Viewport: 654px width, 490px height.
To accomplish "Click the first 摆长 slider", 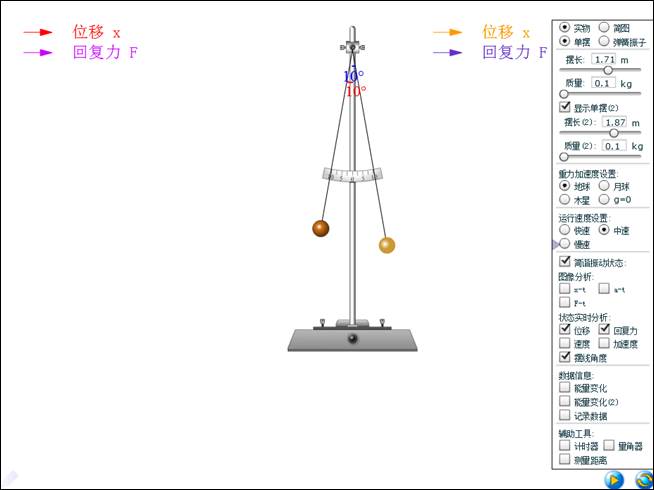I will pyautogui.click(x=606, y=70).
